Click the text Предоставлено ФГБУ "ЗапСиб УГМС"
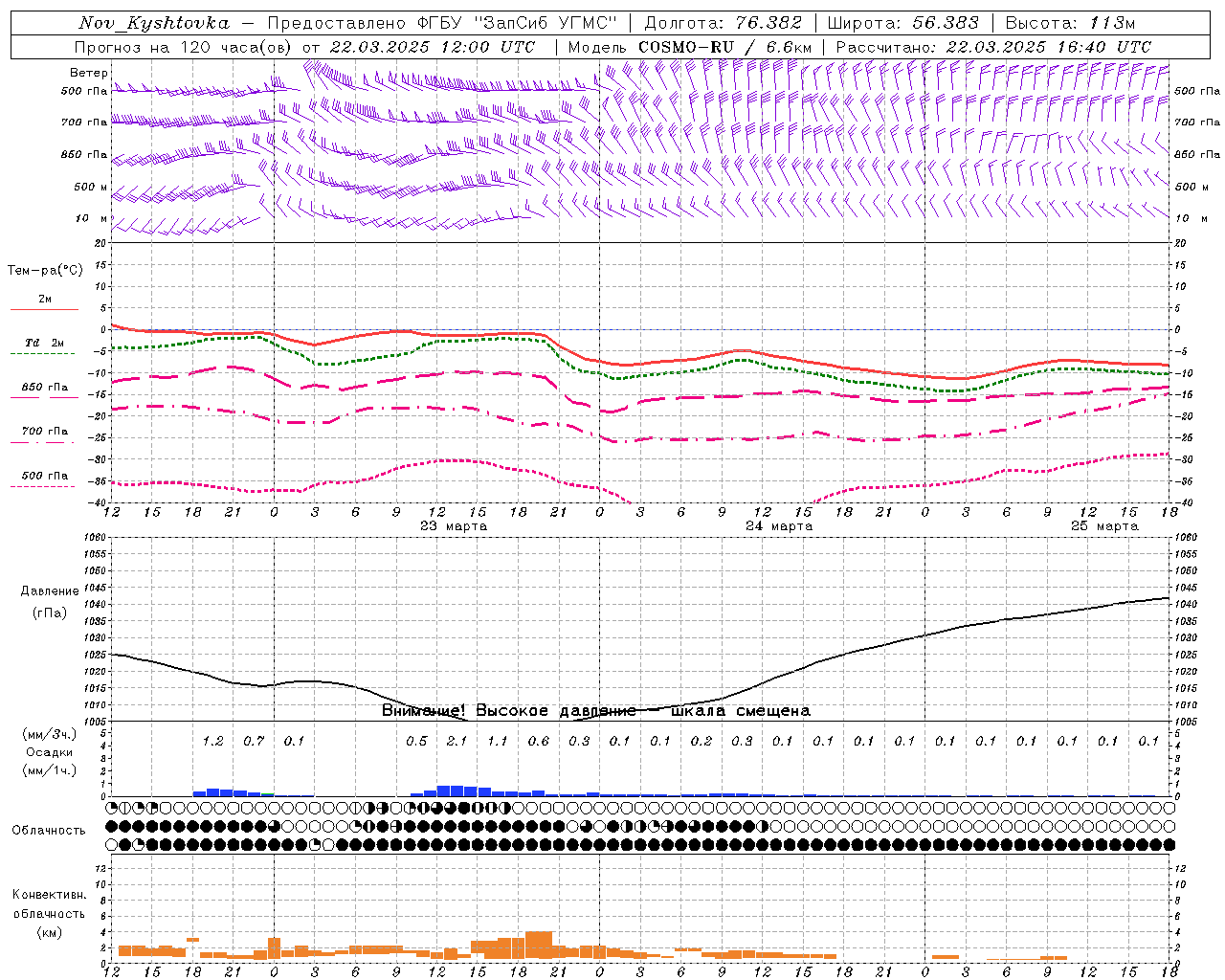The width and height of the screenshot is (1225, 980). 442,23
